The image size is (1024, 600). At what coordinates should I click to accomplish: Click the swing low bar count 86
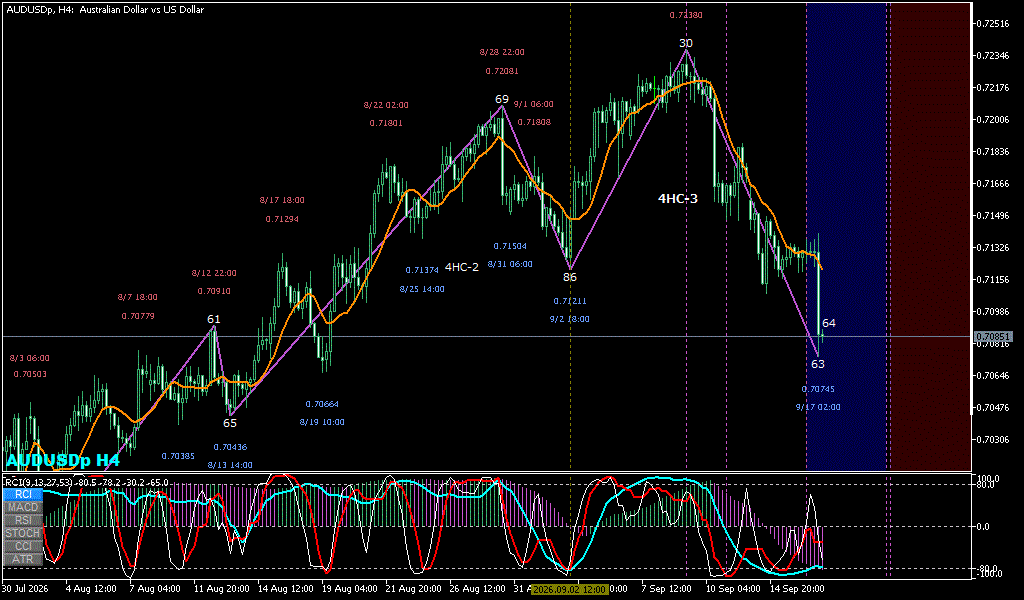point(570,277)
